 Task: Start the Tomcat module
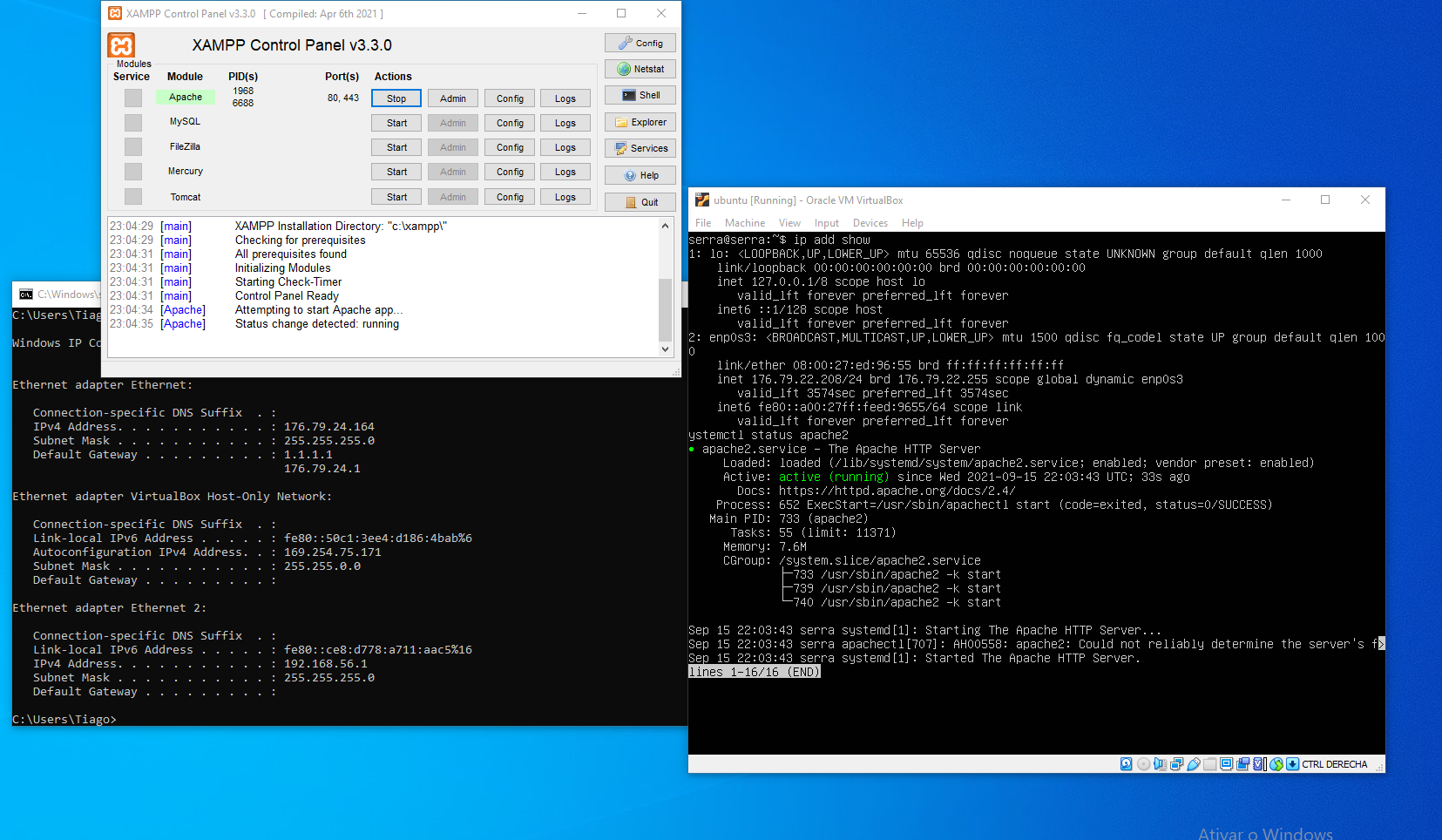click(396, 197)
